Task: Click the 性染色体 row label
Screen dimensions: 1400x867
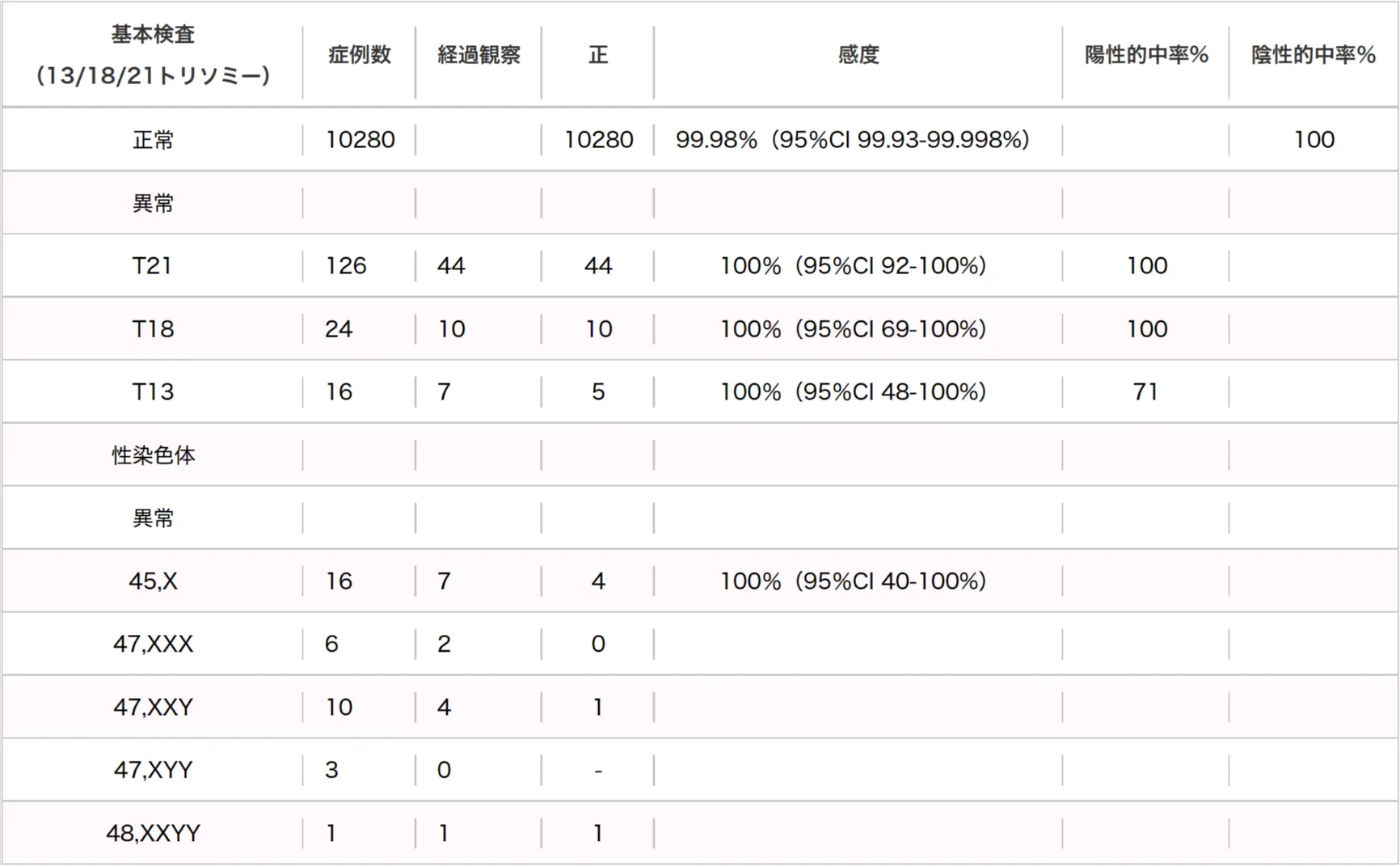Action: click(x=153, y=455)
